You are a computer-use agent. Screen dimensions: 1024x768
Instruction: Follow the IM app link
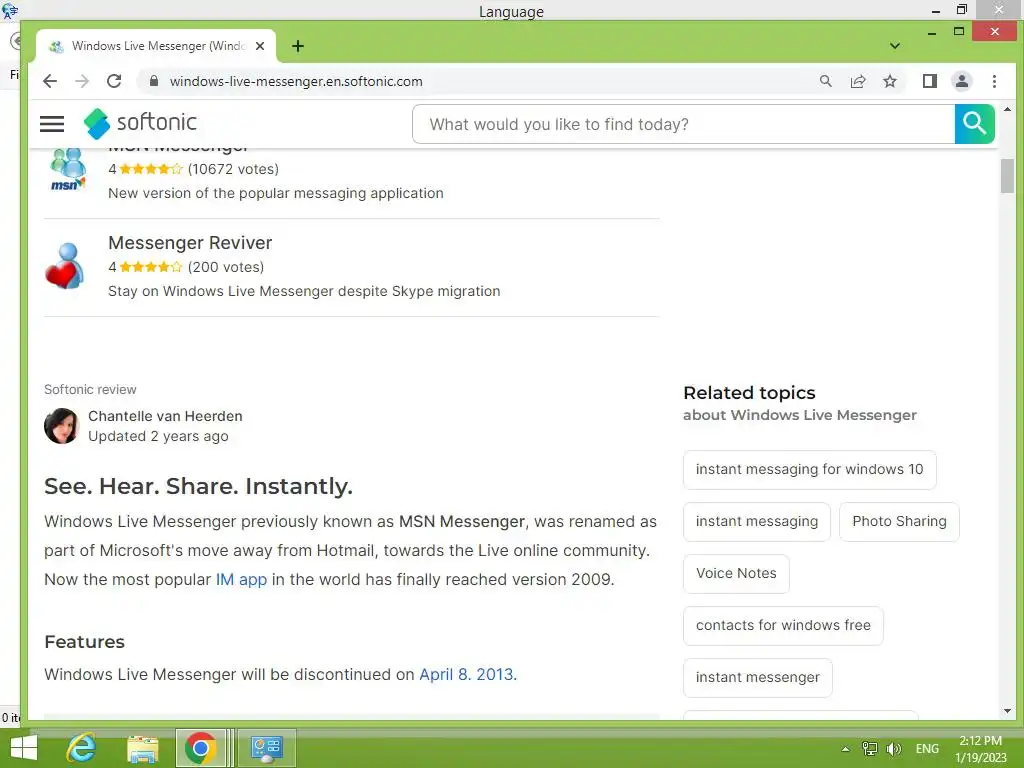tap(242, 579)
